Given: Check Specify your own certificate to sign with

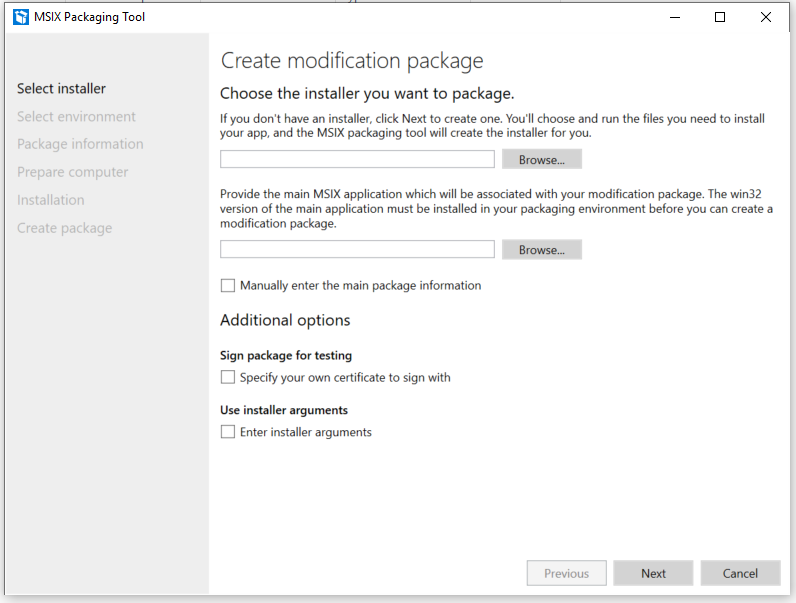Looking at the screenshot, I should click(x=228, y=377).
